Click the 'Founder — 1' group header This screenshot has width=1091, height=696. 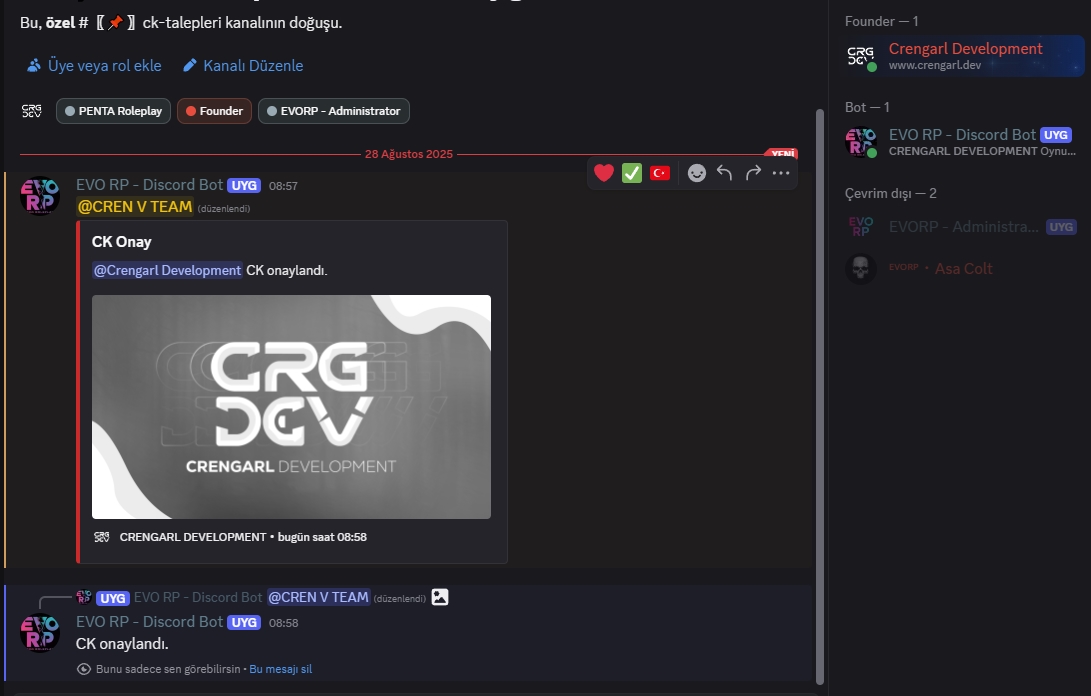[x=882, y=22]
